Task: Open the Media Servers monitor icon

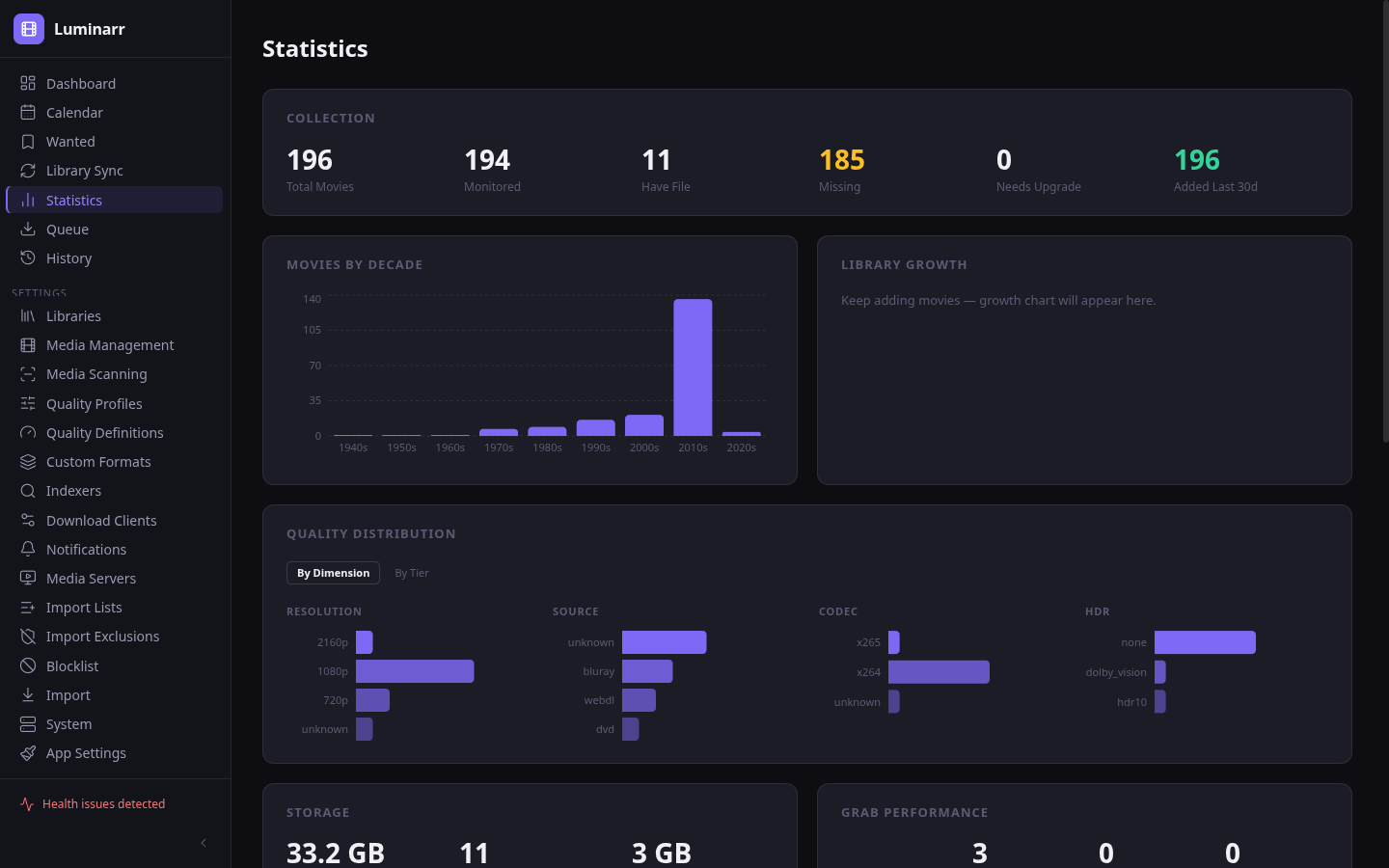Action: coord(27,578)
